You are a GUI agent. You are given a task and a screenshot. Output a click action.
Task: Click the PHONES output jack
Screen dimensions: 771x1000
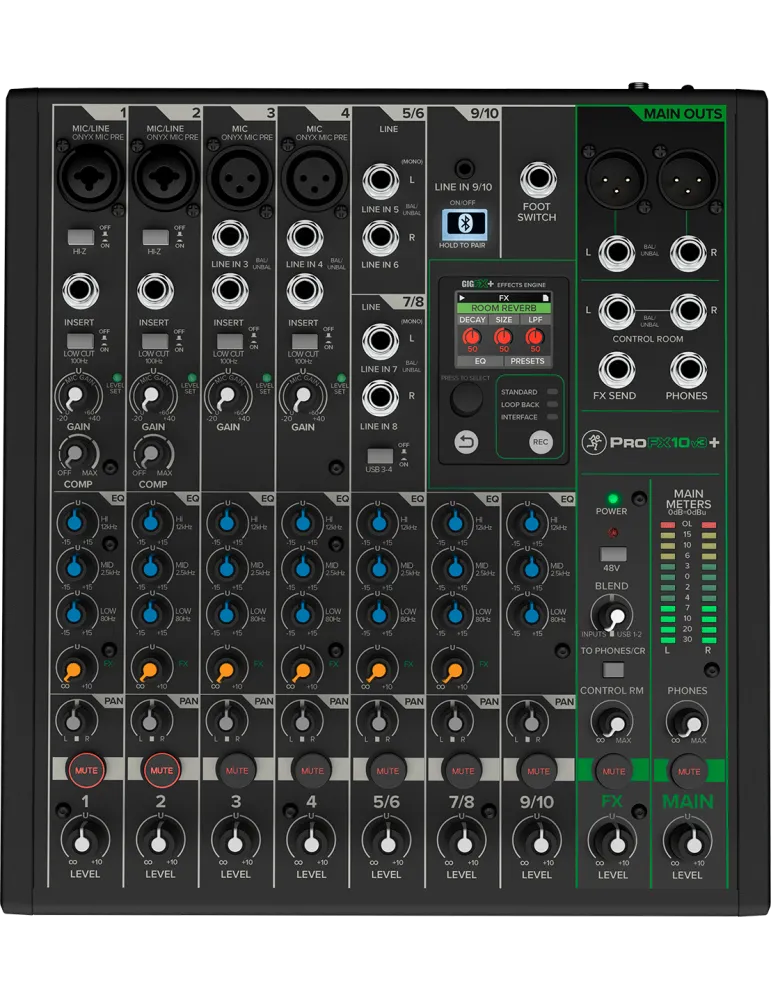click(x=687, y=369)
